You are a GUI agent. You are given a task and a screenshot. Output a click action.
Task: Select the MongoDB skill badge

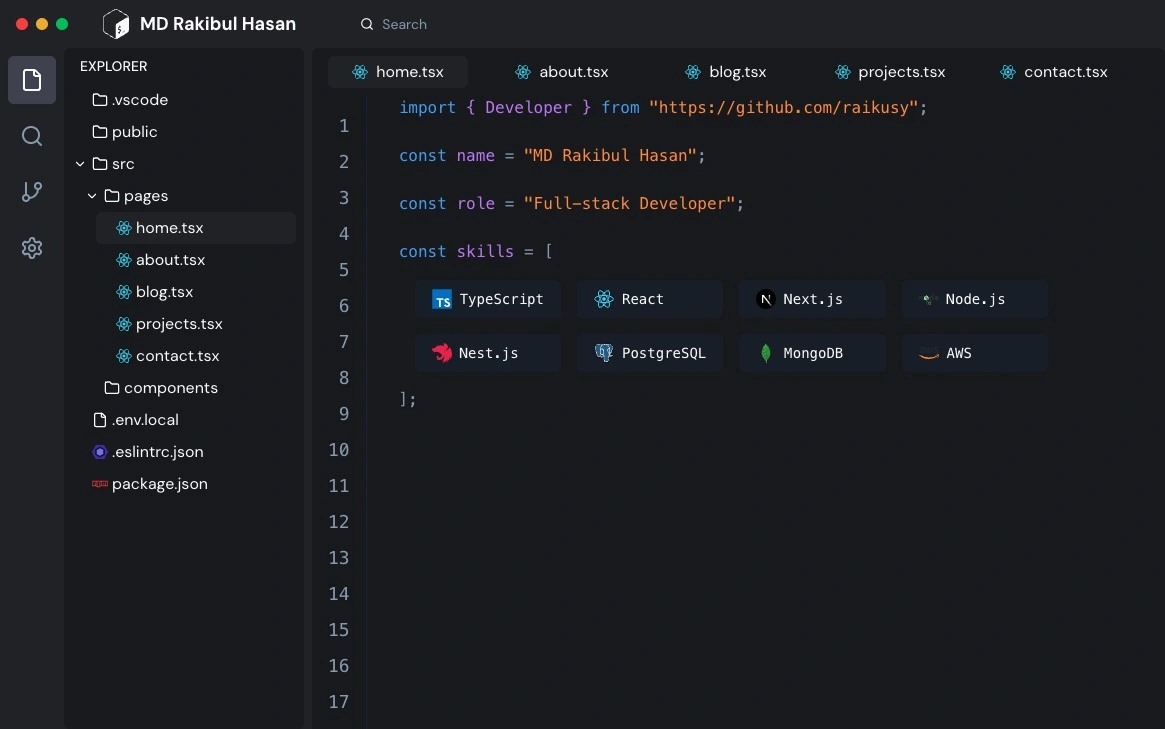coord(812,353)
